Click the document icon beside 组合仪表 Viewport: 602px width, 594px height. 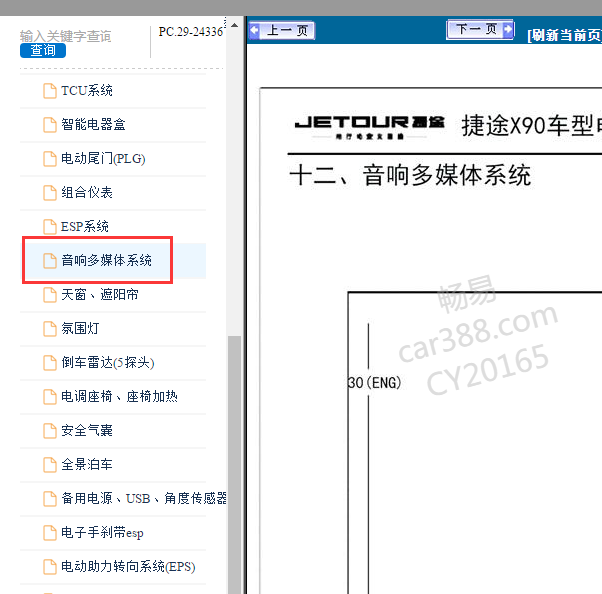click(50, 193)
